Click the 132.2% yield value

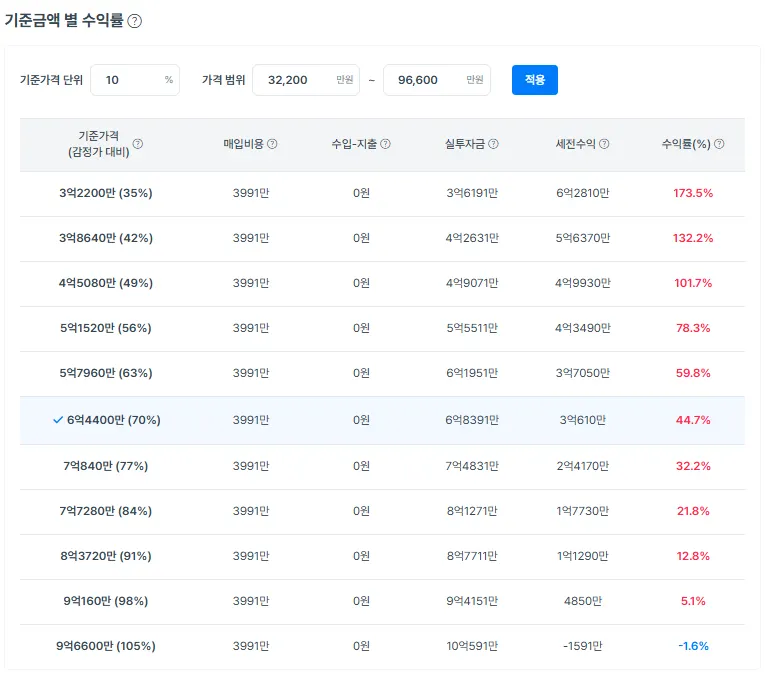coord(693,238)
